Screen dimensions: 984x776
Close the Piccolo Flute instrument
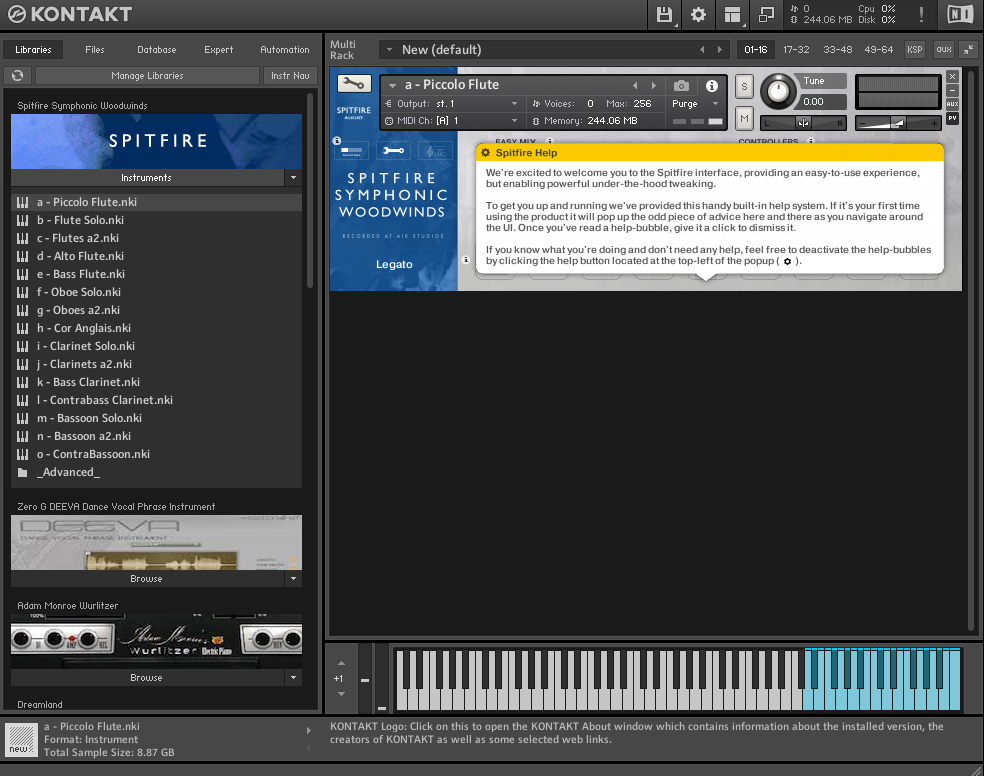pos(953,77)
